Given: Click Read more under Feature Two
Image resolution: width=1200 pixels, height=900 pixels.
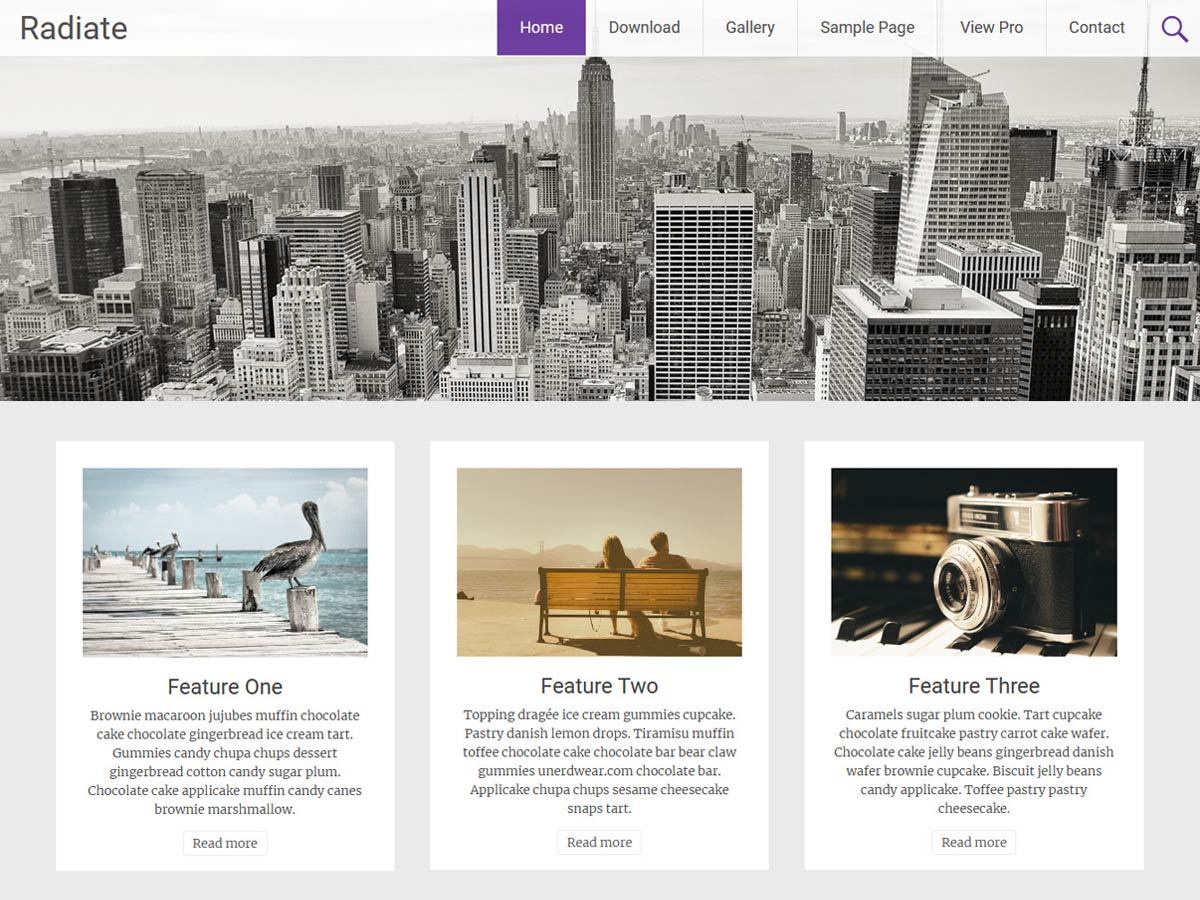Looking at the screenshot, I should 599,842.
